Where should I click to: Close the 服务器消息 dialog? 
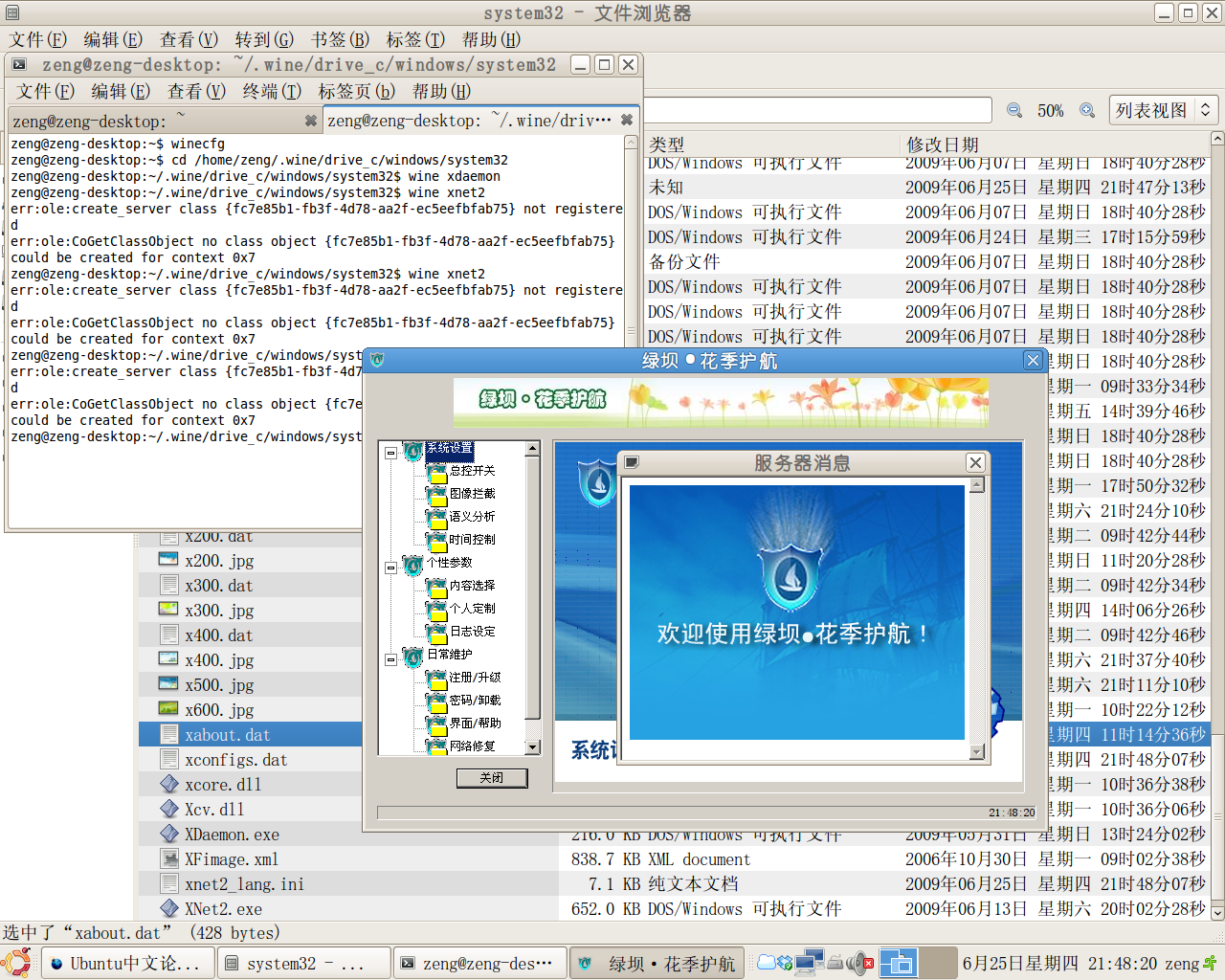(975, 462)
